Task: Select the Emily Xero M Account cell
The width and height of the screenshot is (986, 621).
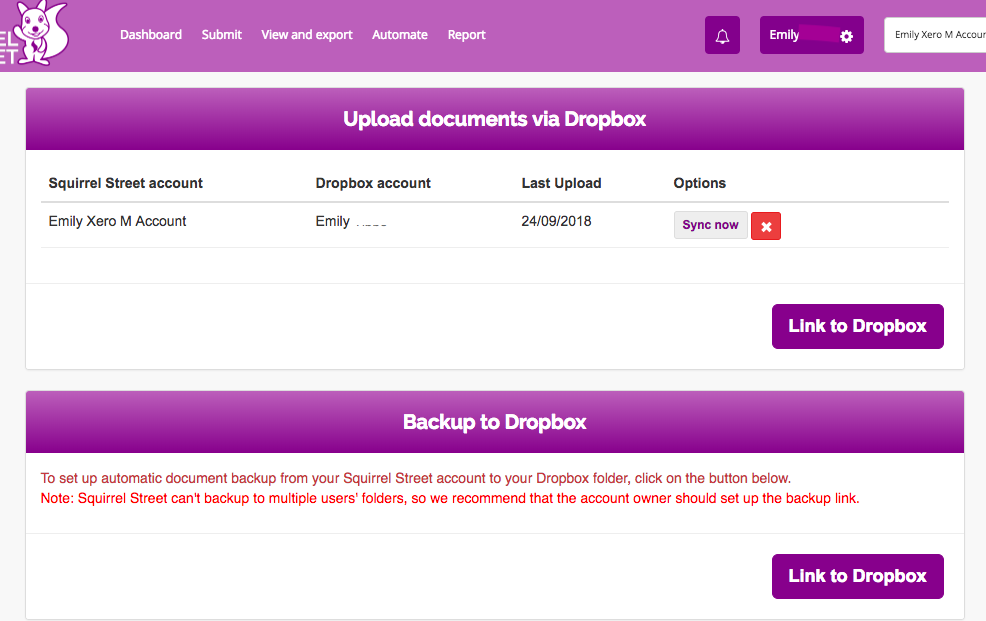Action: point(118,221)
